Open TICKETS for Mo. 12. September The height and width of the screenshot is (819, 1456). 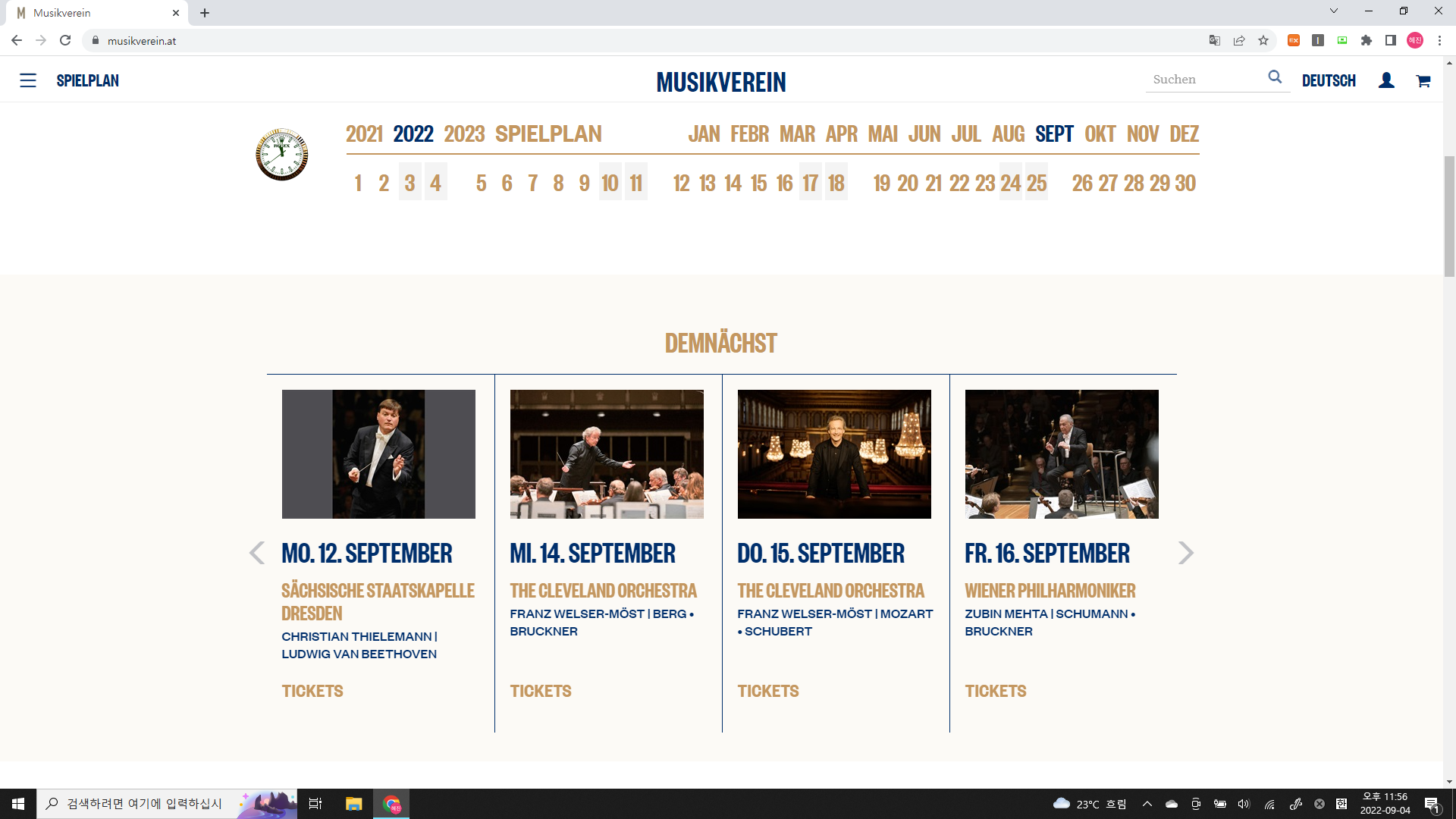tap(312, 691)
